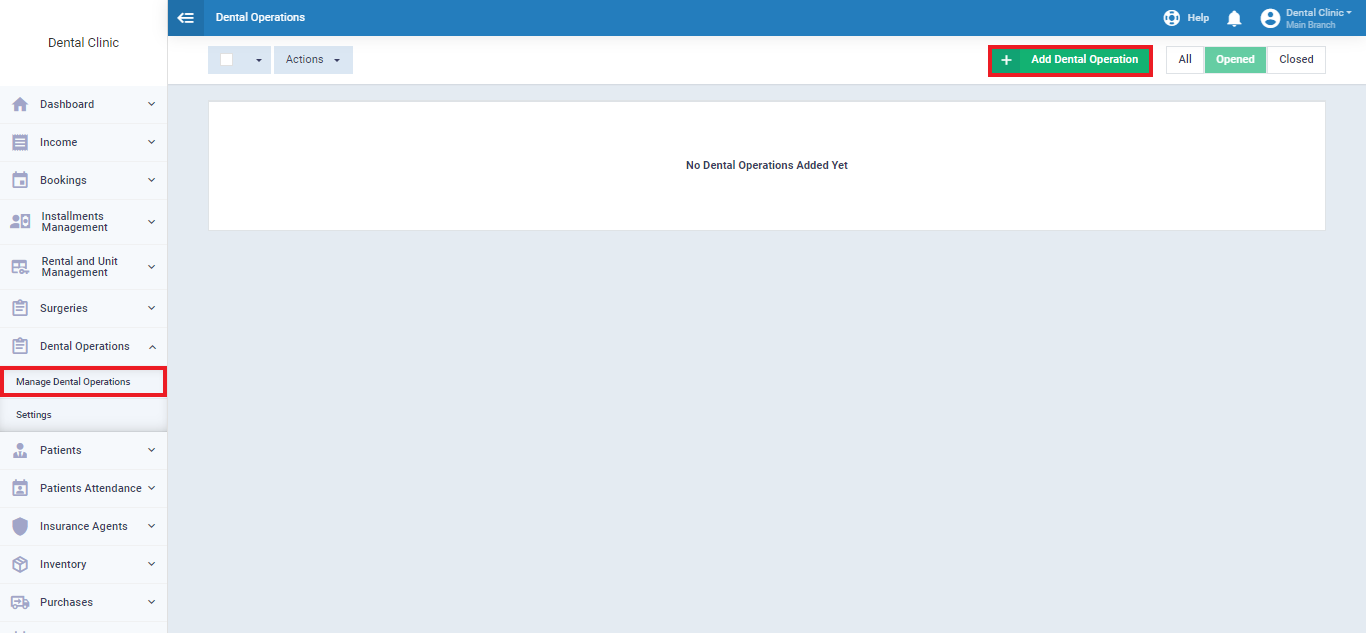Click the plus icon on Add Dental Operation
Image resolution: width=1366 pixels, height=633 pixels.
1006,60
